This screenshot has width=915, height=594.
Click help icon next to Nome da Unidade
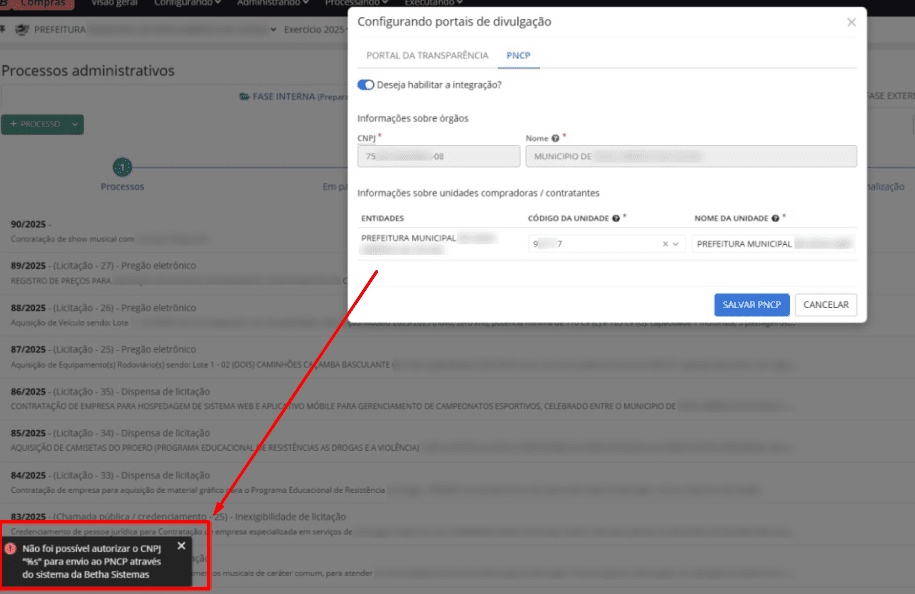click(x=776, y=217)
